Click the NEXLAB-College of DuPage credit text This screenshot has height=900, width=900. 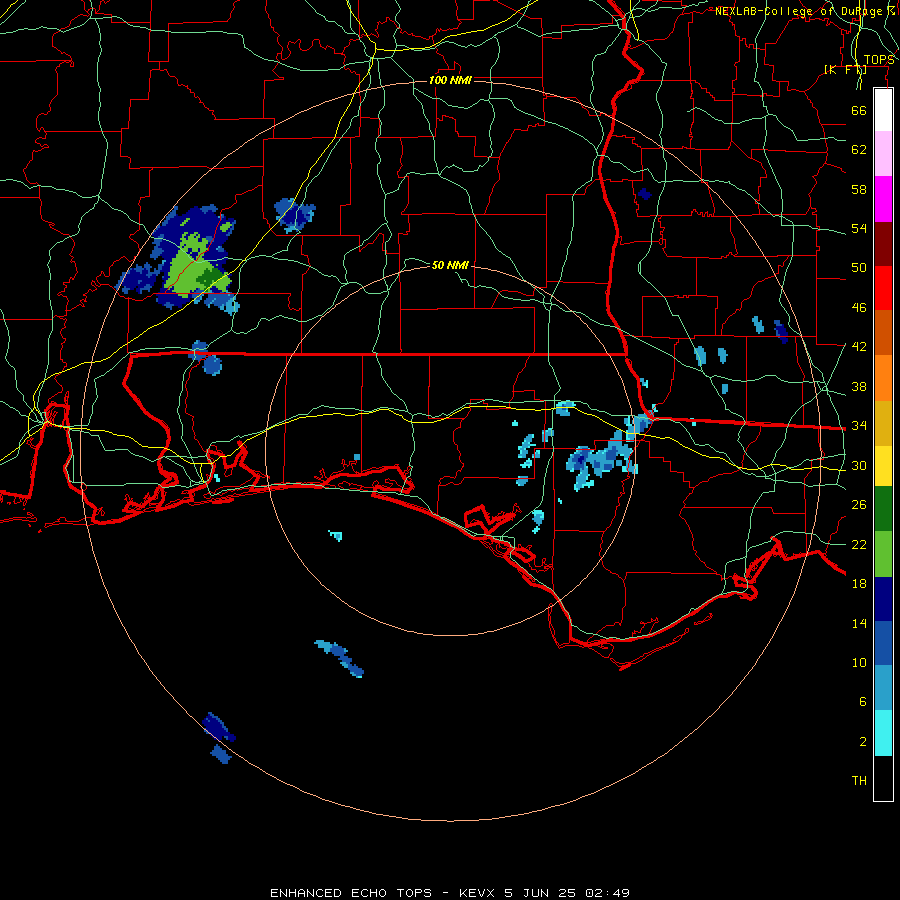point(805,11)
